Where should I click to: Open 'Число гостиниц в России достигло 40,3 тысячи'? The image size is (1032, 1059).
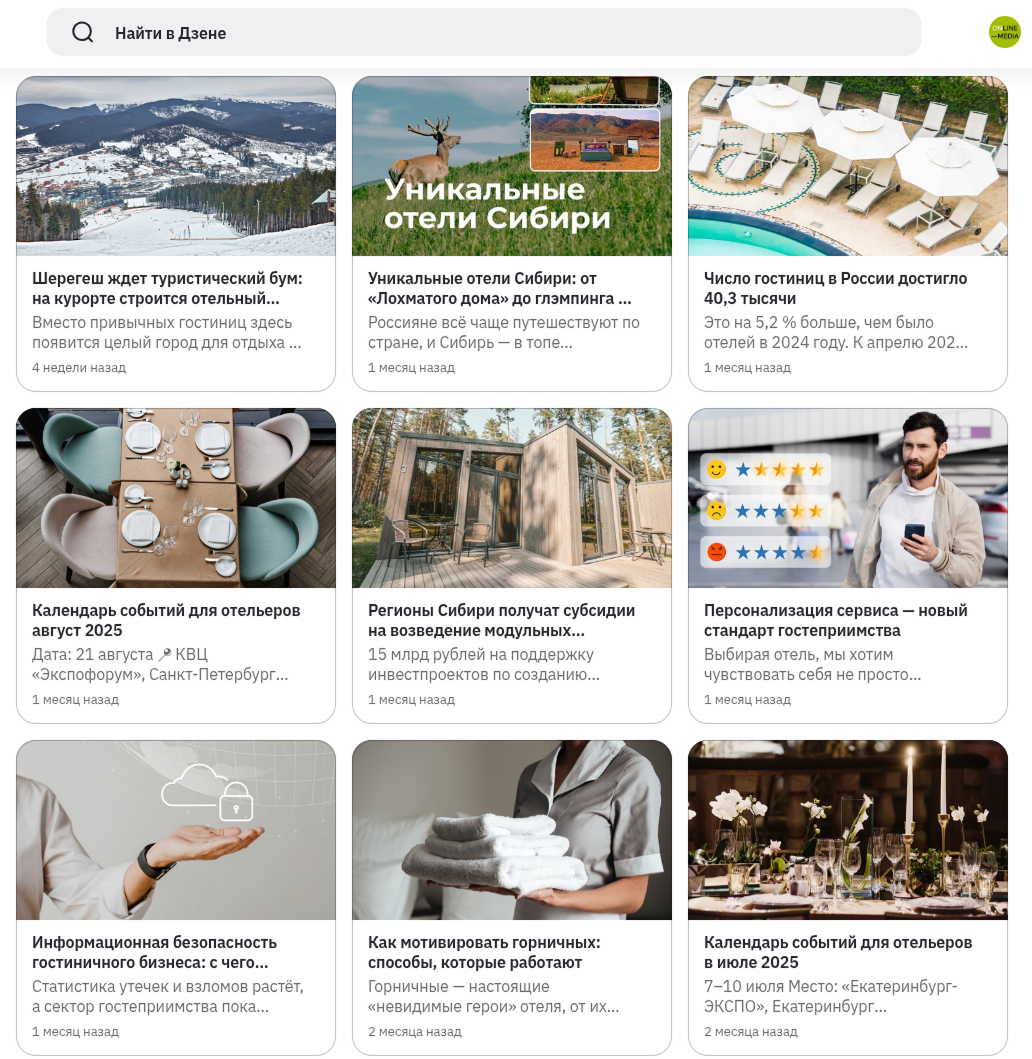pyautogui.click(x=835, y=288)
